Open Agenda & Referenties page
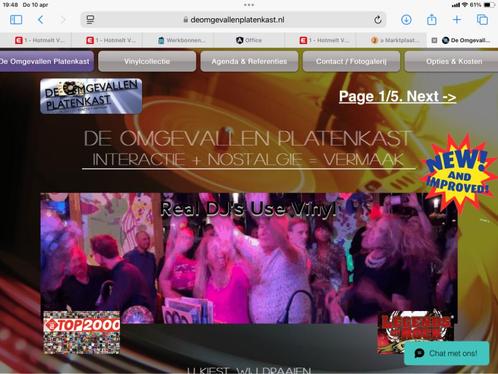This screenshot has height=374, width=498. (x=249, y=61)
